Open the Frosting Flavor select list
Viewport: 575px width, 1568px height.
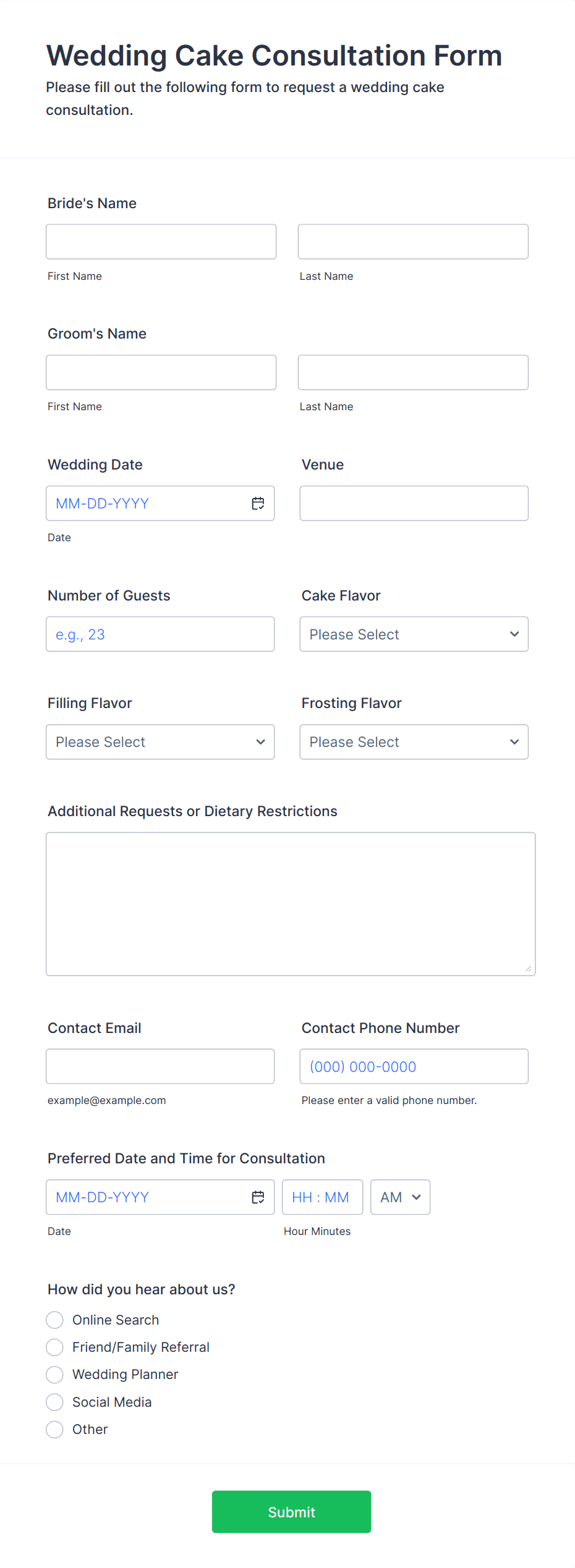coord(414,742)
